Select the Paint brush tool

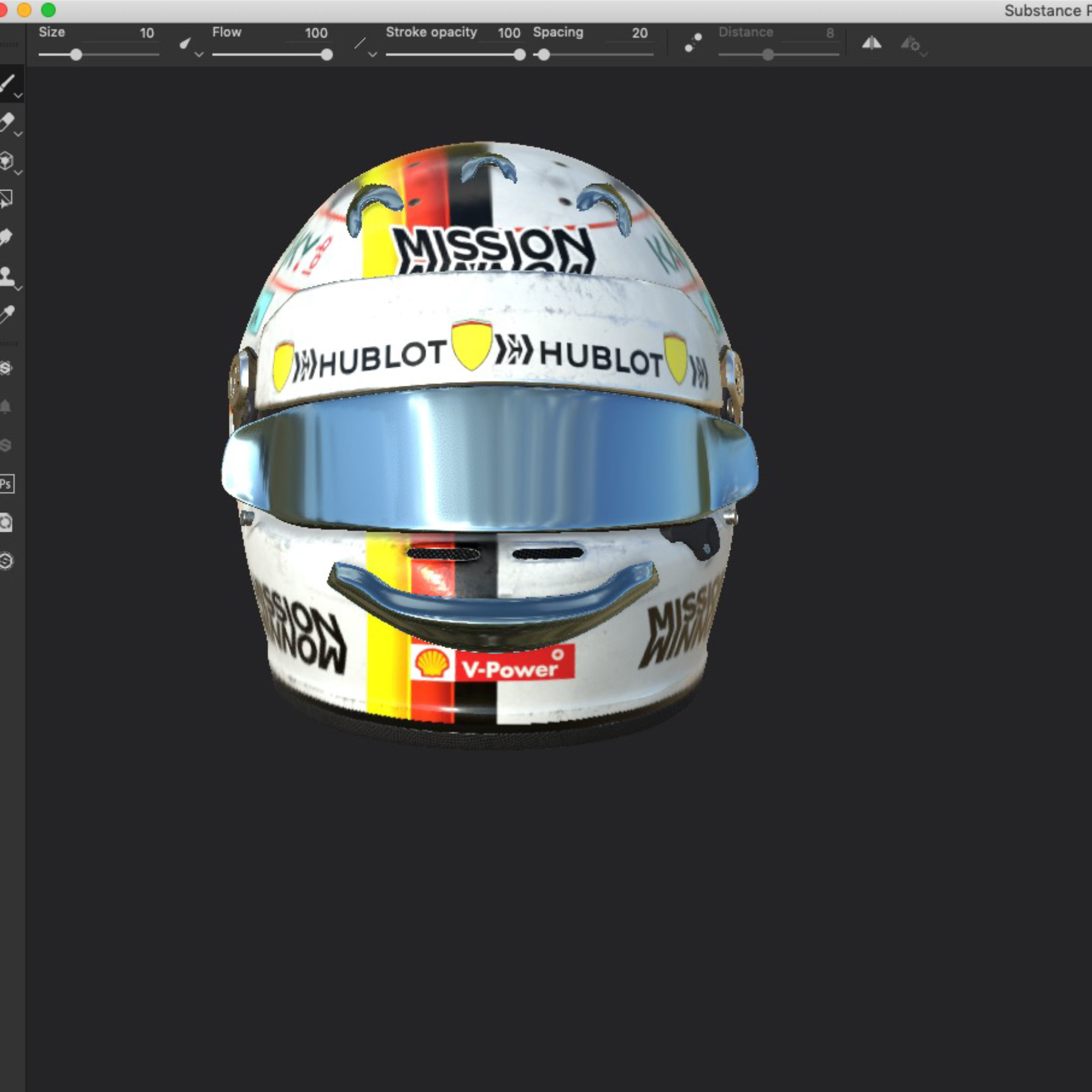coord(7,83)
